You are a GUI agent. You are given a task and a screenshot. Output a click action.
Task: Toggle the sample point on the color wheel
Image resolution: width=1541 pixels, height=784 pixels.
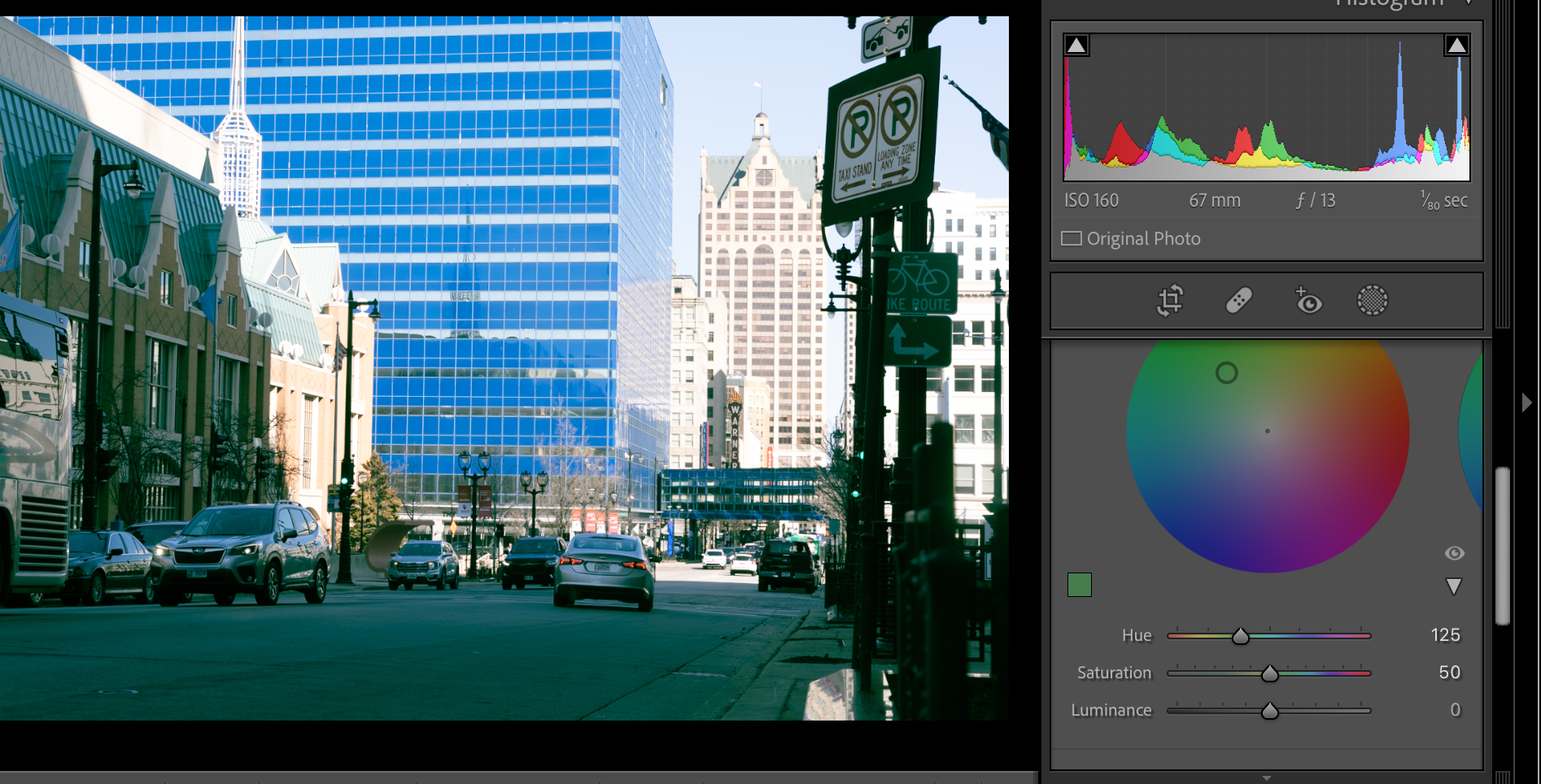click(1227, 372)
